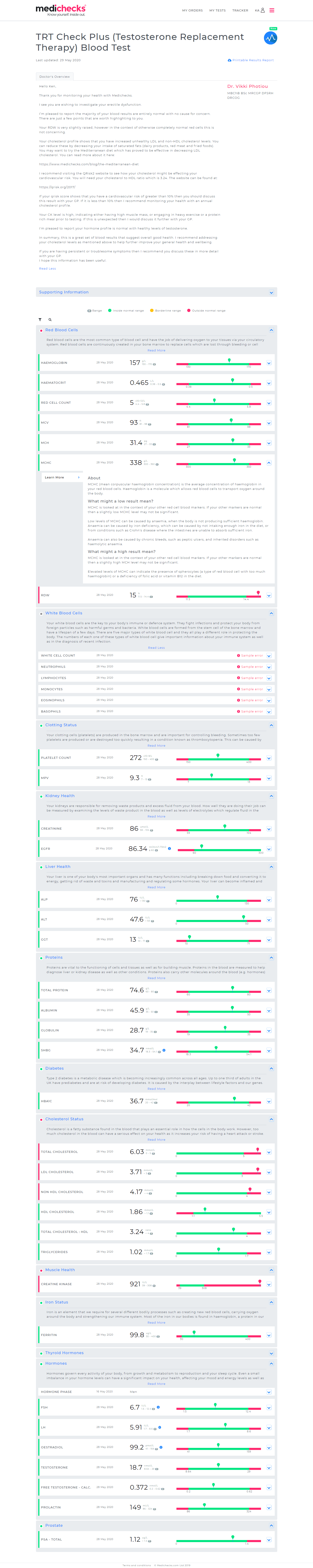Click sample error icon for Basophils
The height and width of the screenshot is (1568, 313).
[239, 711]
